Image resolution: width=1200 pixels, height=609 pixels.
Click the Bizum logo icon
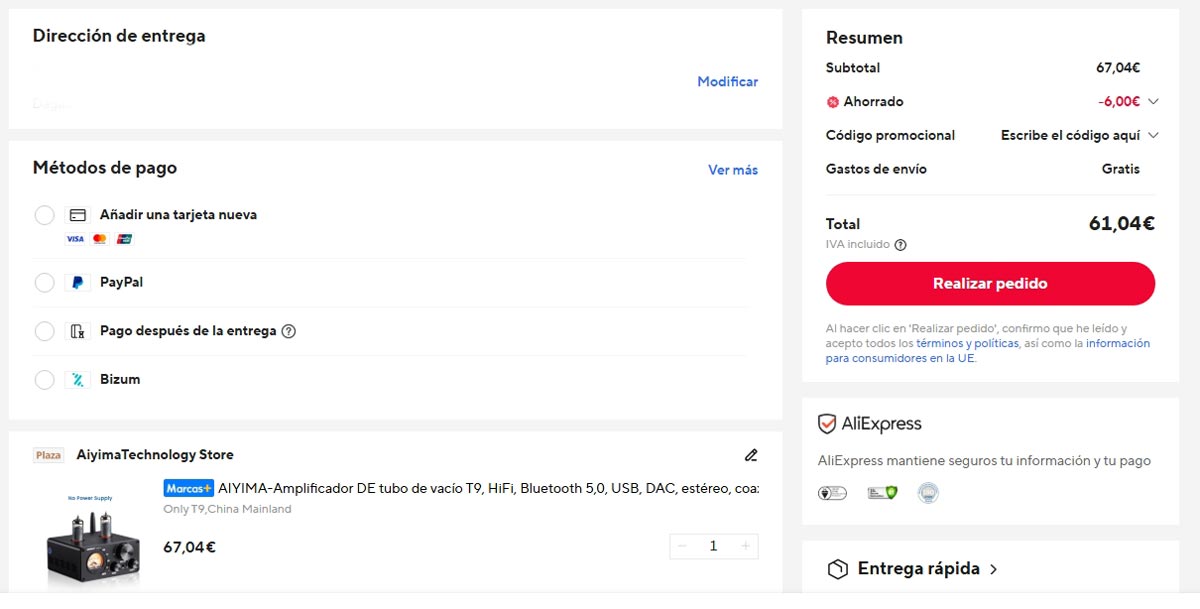click(77, 380)
